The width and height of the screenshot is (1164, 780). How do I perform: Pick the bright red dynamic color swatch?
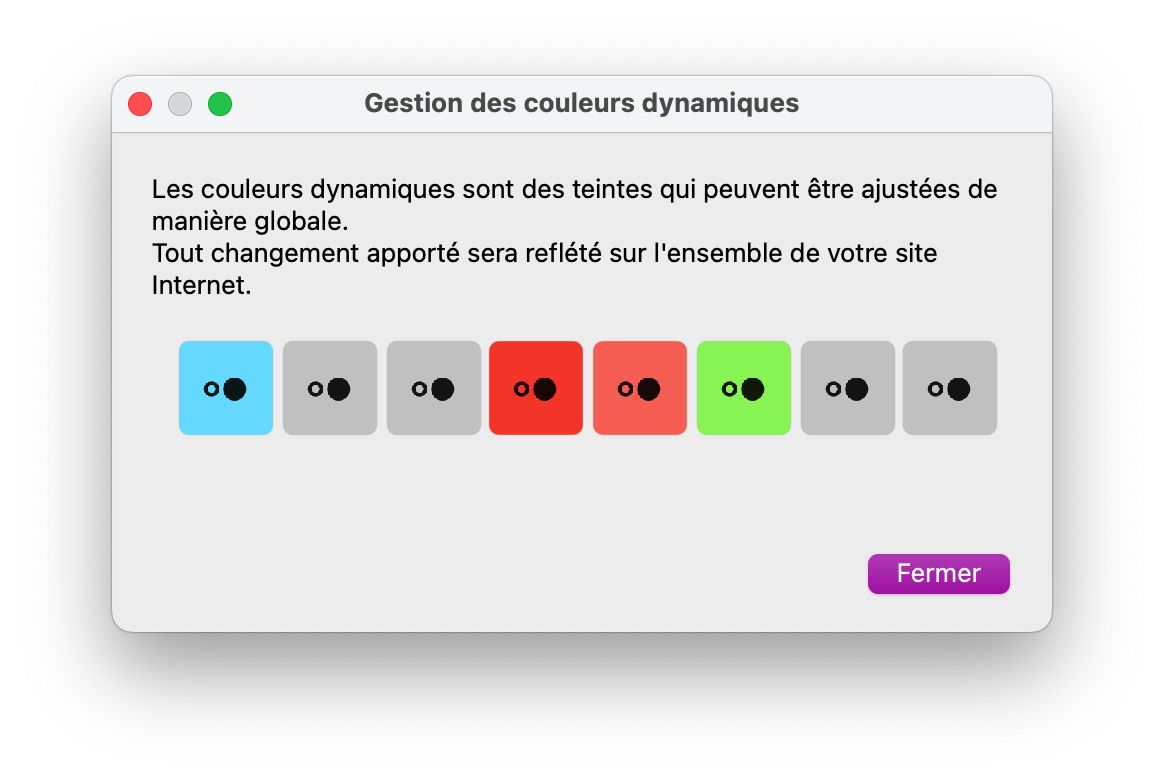(536, 388)
